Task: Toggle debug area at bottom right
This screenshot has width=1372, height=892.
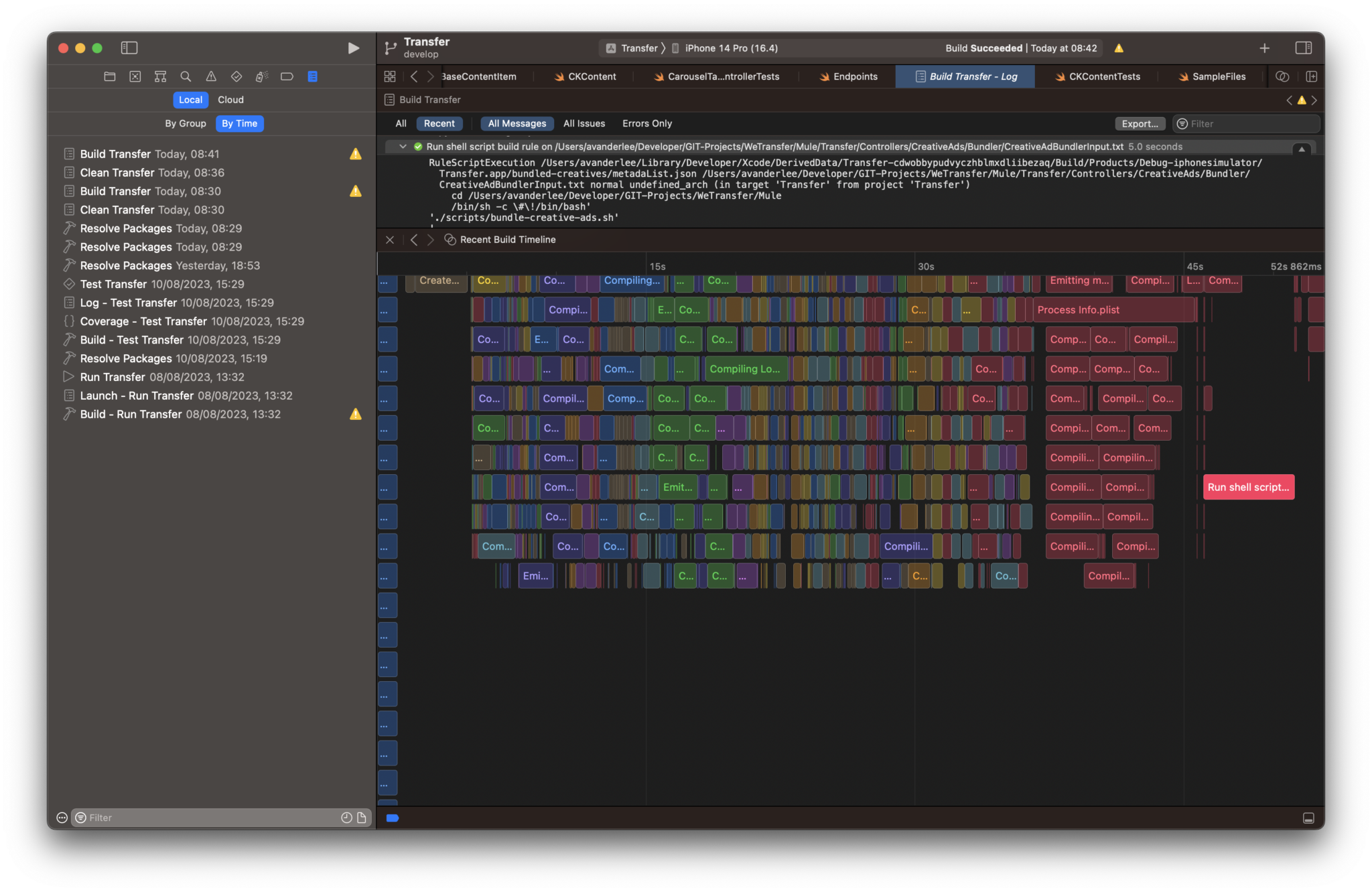Action: [x=1308, y=818]
